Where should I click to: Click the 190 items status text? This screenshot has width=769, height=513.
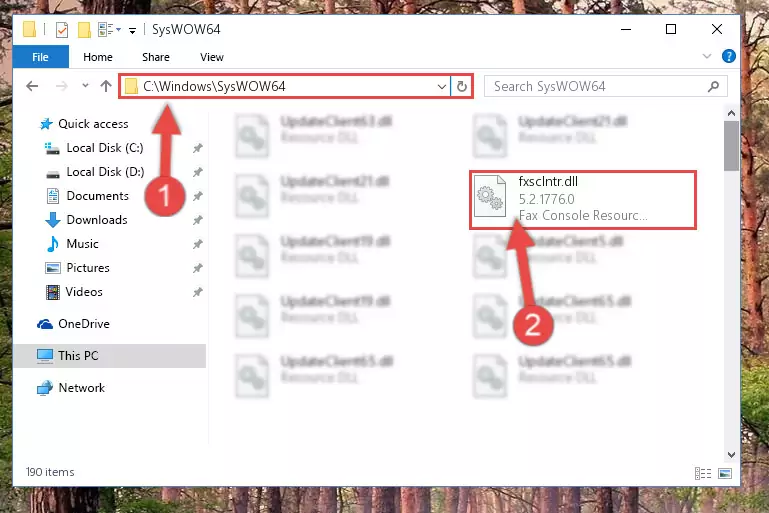point(50,472)
